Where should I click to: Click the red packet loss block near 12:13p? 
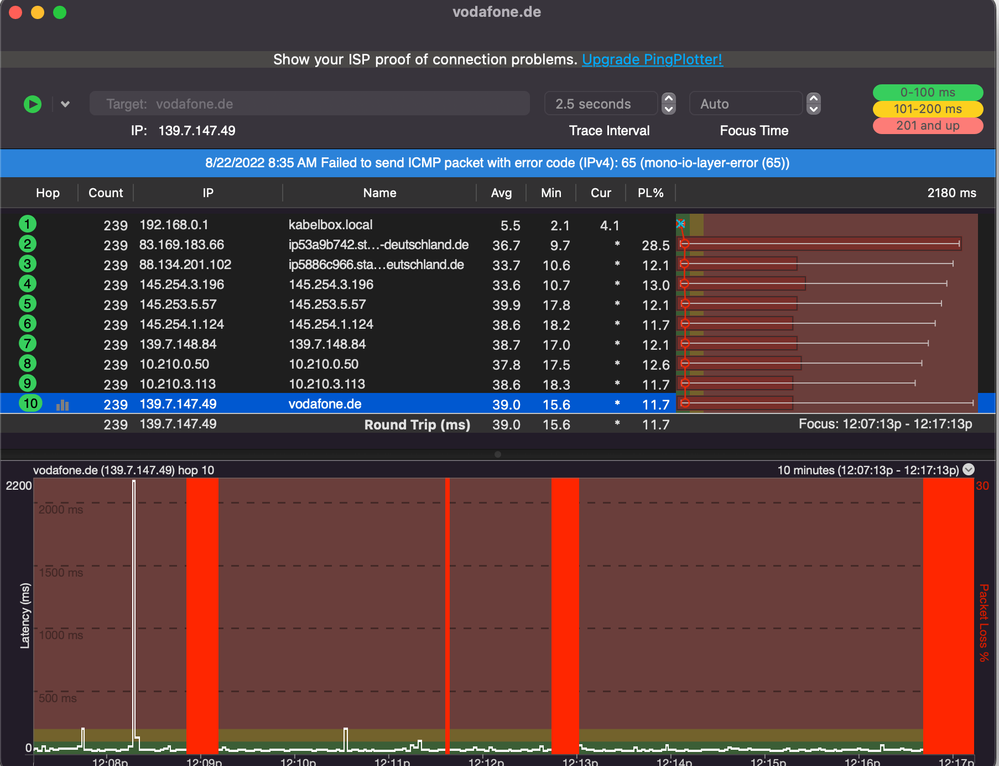tap(565, 616)
